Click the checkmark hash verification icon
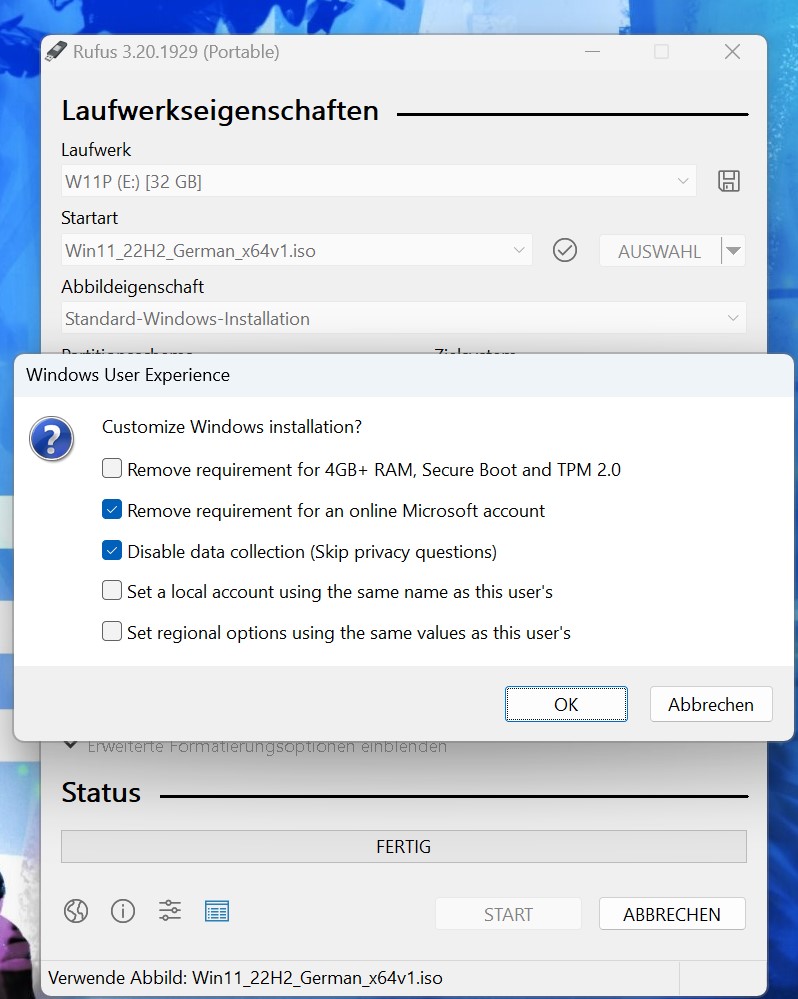This screenshot has width=798, height=999. click(564, 250)
